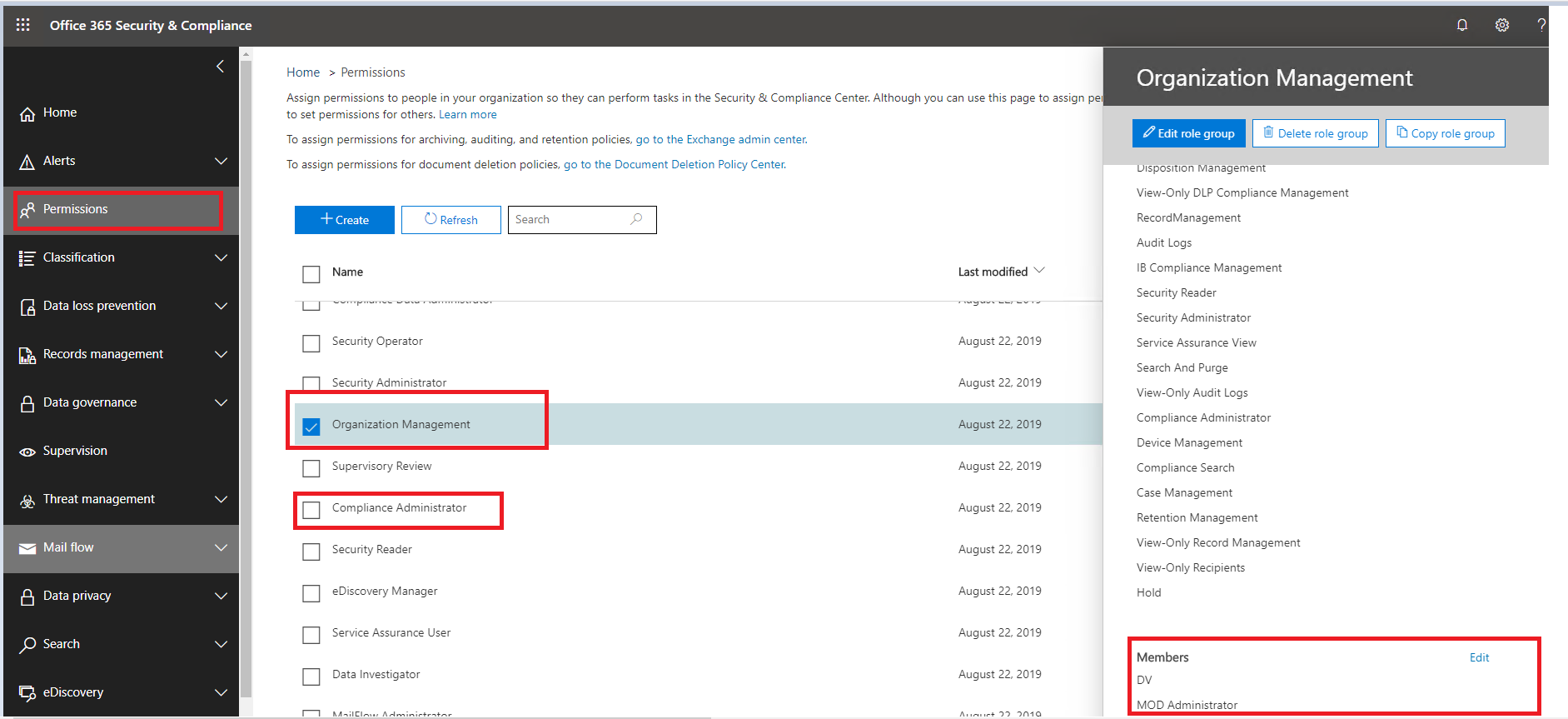The width and height of the screenshot is (1568, 719).
Task: Open Supervision in the sidebar
Action: pos(122,451)
